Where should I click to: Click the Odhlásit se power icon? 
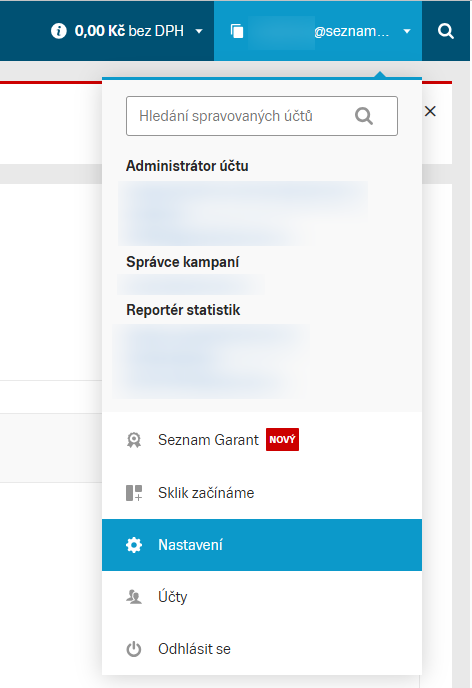[134, 649]
